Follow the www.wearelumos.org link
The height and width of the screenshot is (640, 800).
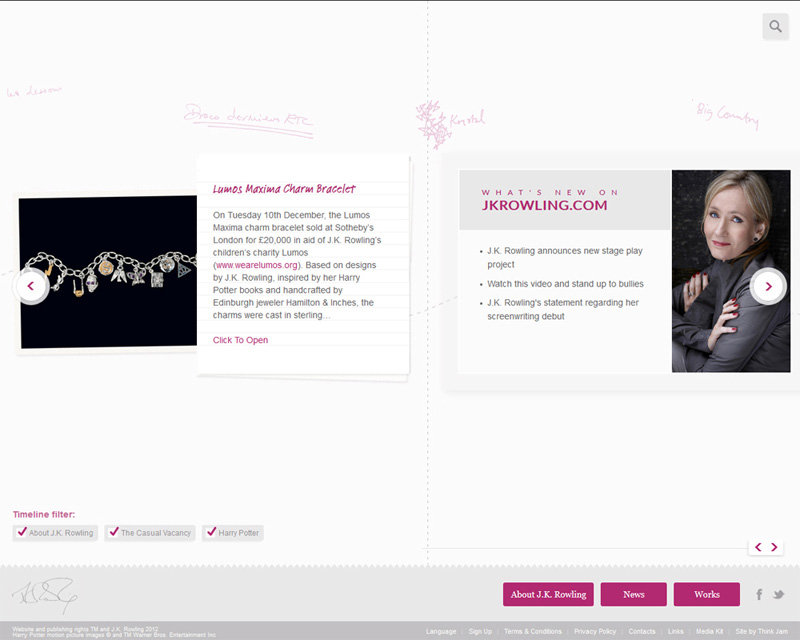tap(257, 265)
